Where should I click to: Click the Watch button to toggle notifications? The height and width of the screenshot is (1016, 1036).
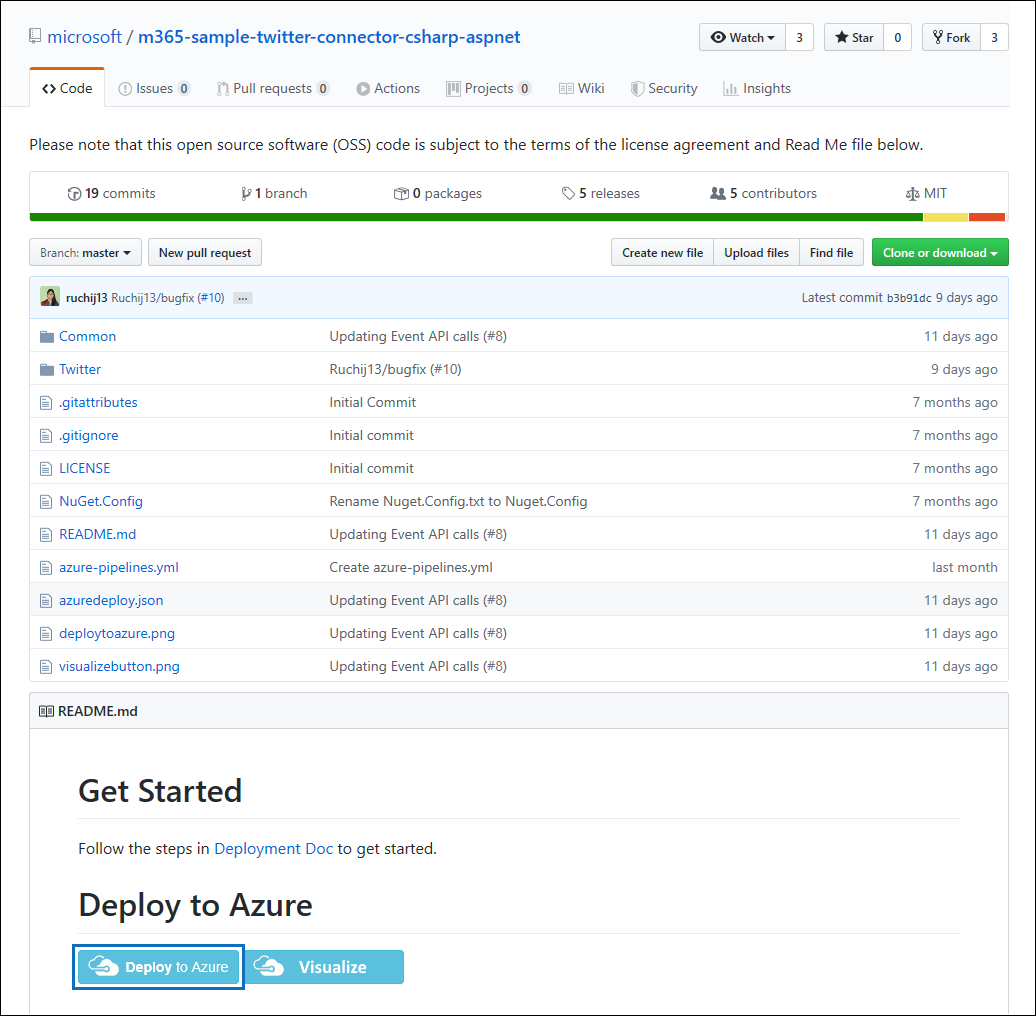(x=741, y=37)
